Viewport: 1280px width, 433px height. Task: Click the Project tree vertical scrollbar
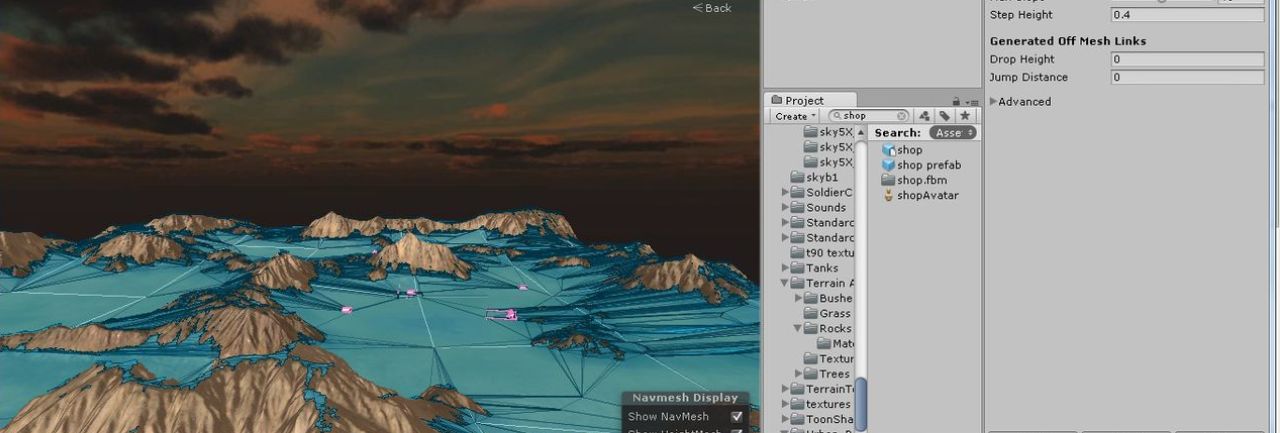861,402
